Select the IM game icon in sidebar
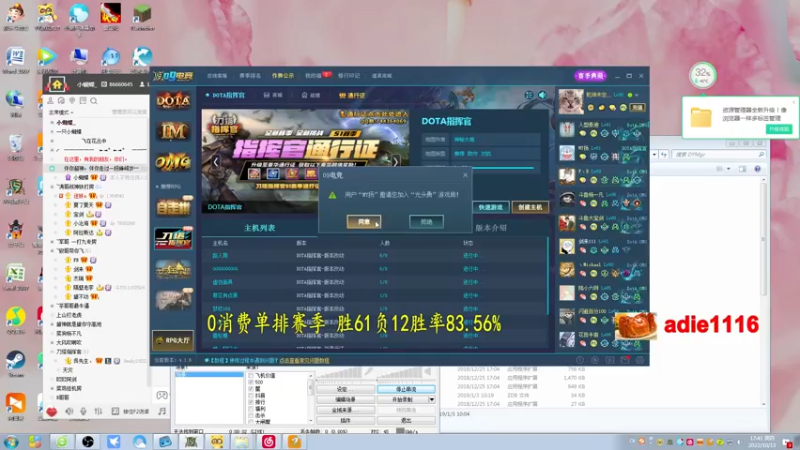The height and width of the screenshot is (450, 800). pyautogui.click(x=173, y=131)
